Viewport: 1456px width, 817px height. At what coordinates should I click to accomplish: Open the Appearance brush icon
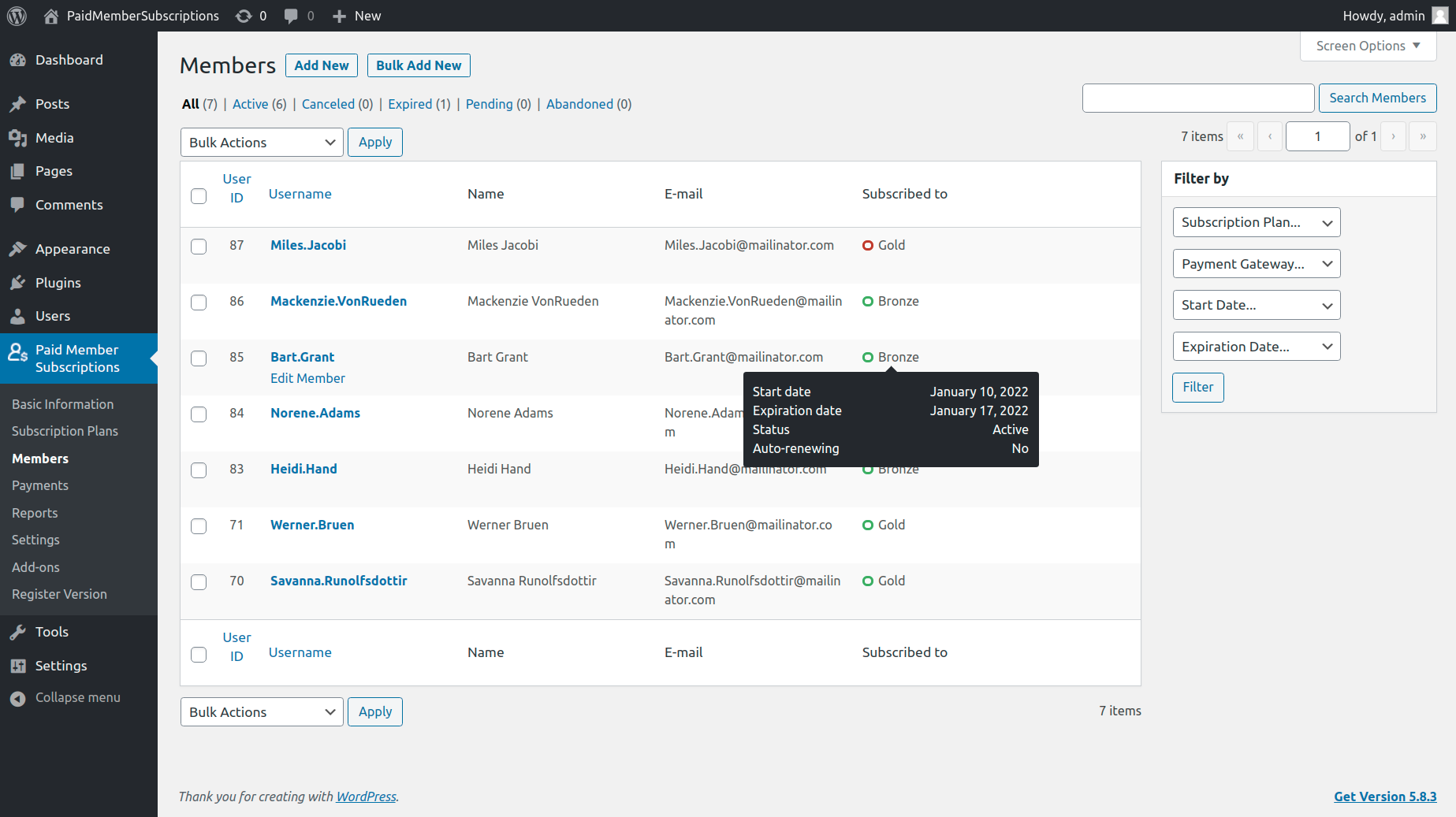pyautogui.click(x=18, y=249)
